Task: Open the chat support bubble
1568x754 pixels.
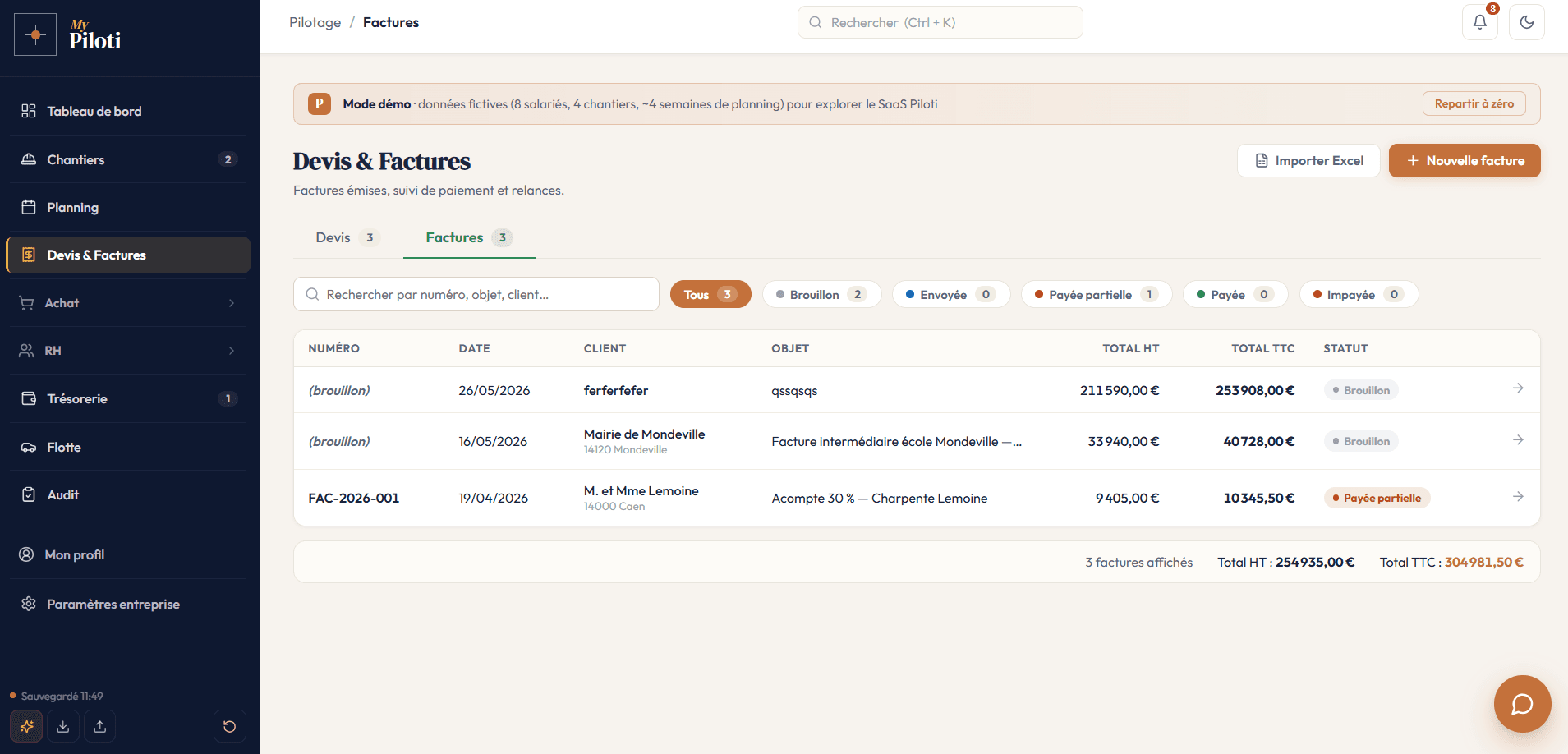Action: pos(1522,704)
